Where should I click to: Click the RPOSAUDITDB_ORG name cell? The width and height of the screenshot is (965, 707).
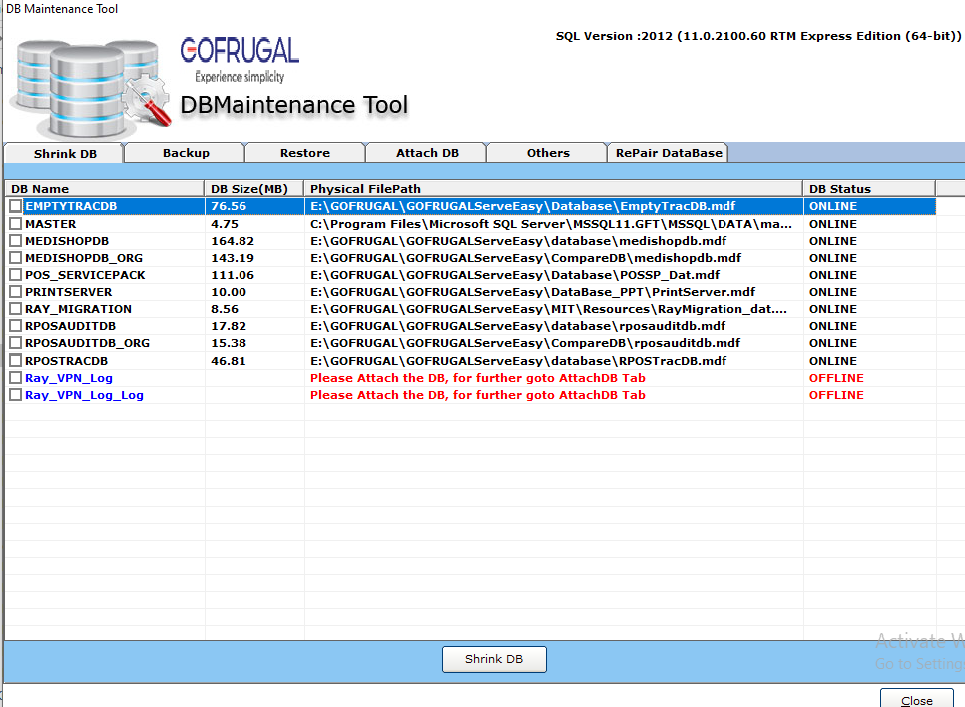87,343
